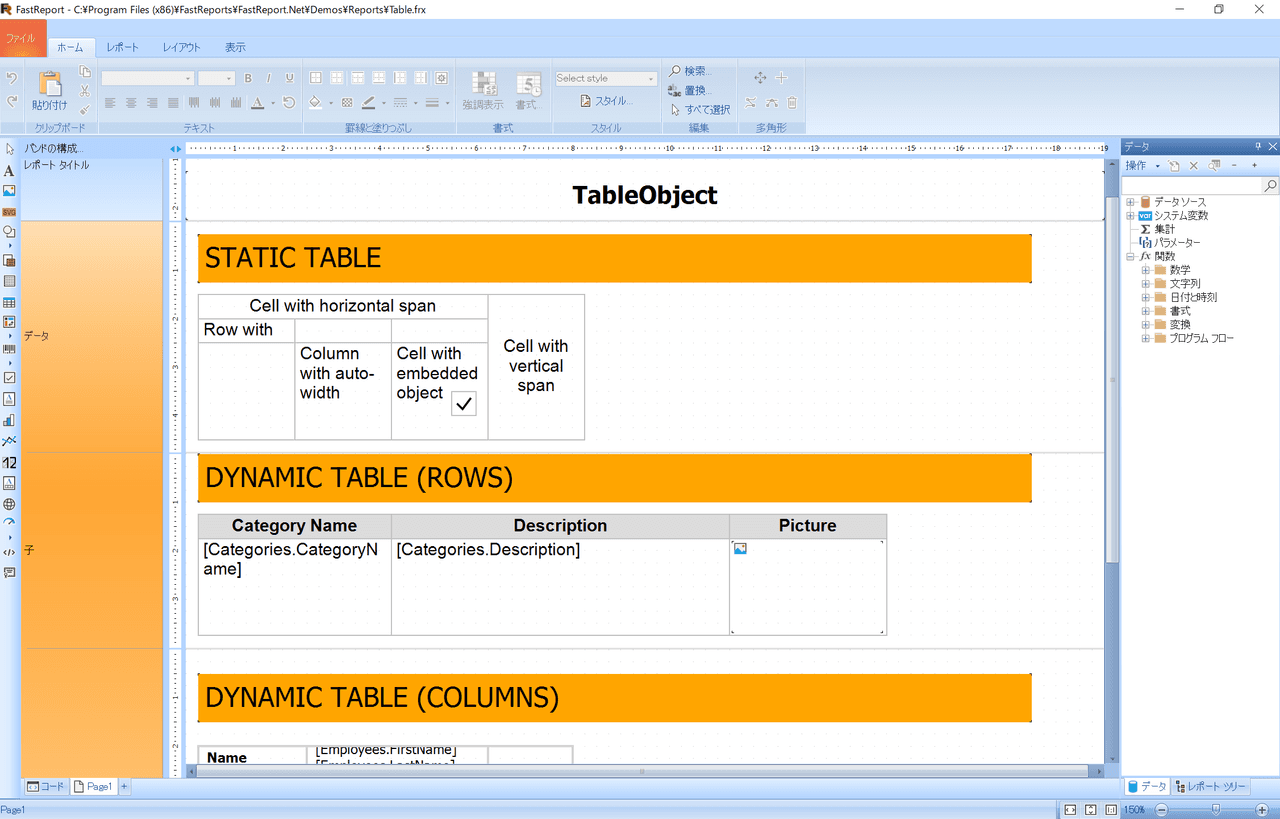The image size is (1280, 819).
Task: Select the Table object tool
Action: pyautogui.click(x=9, y=302)
